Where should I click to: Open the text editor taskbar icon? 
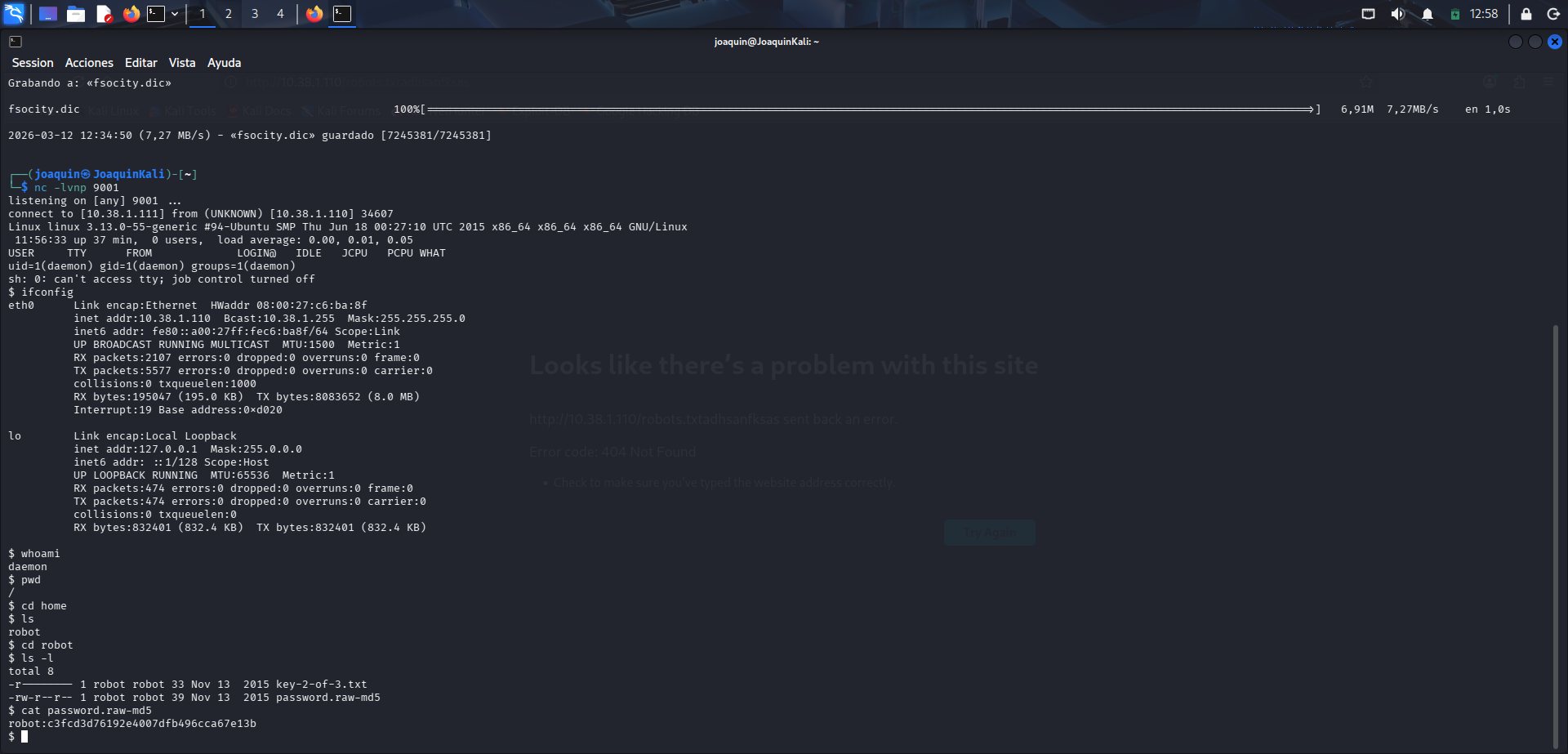(104, 13)
